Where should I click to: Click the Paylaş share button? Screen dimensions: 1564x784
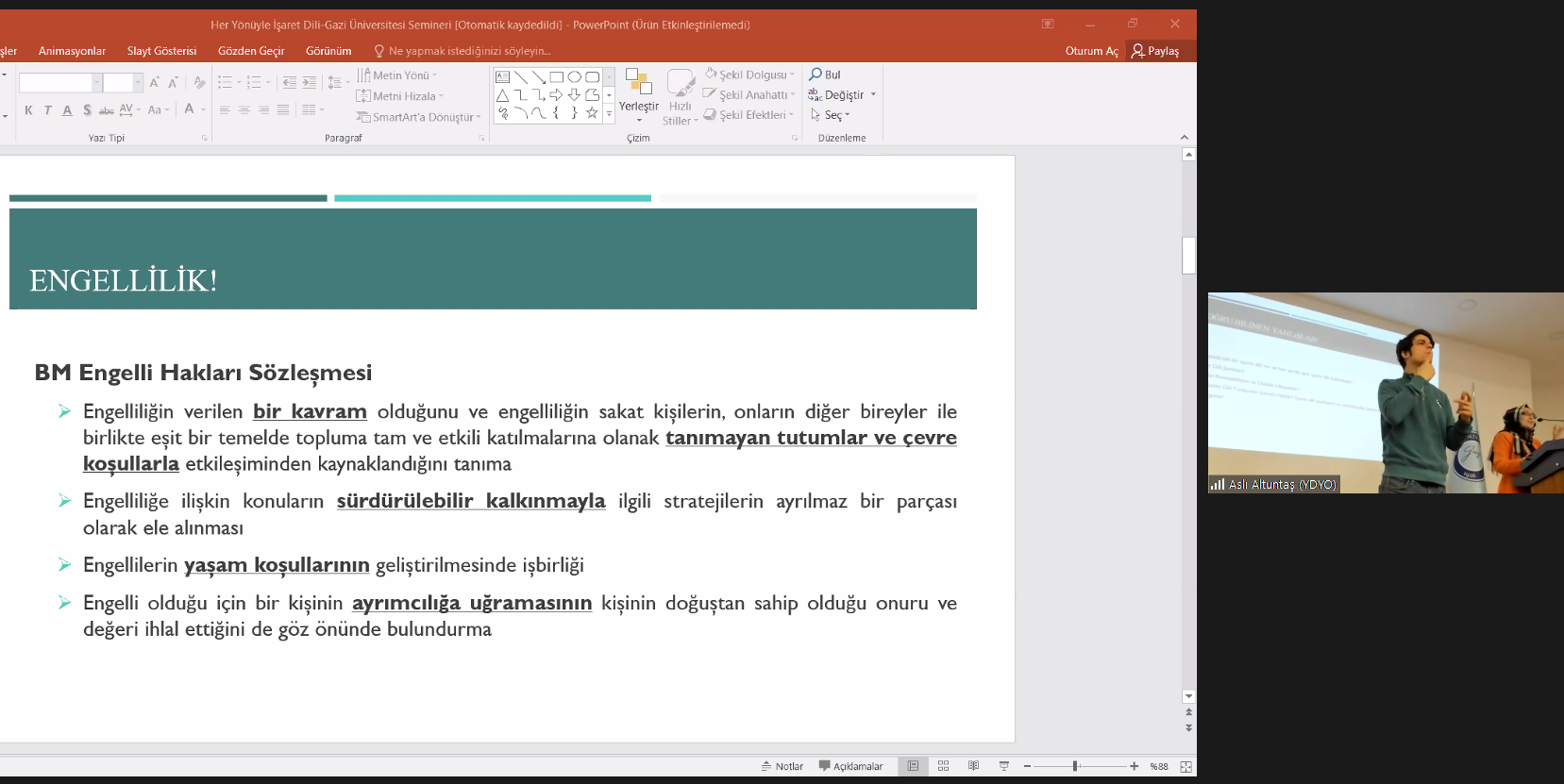pyautogui.click(x=1155, y=51)
